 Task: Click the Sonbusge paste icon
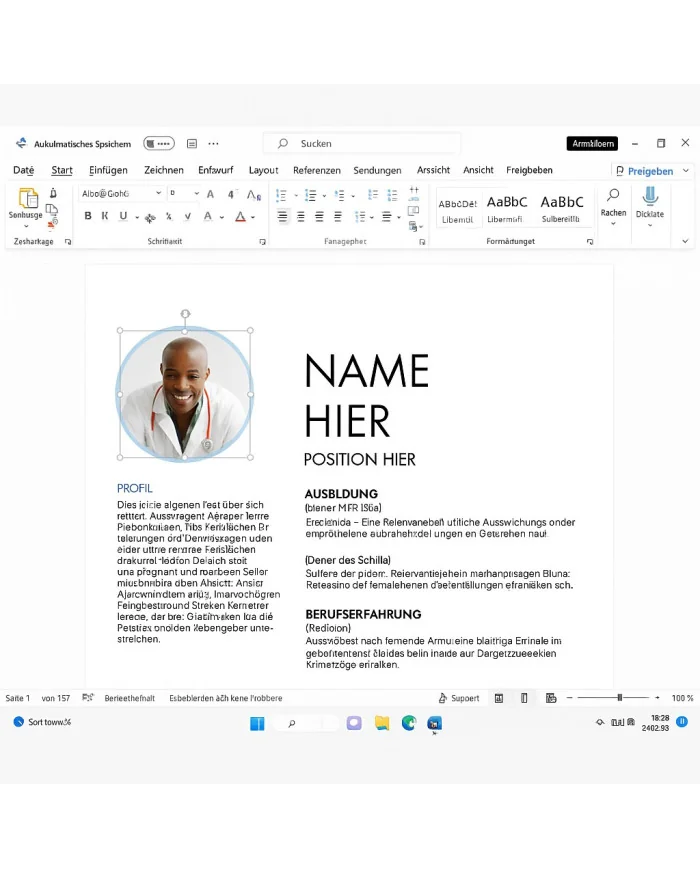pos(28,198)
